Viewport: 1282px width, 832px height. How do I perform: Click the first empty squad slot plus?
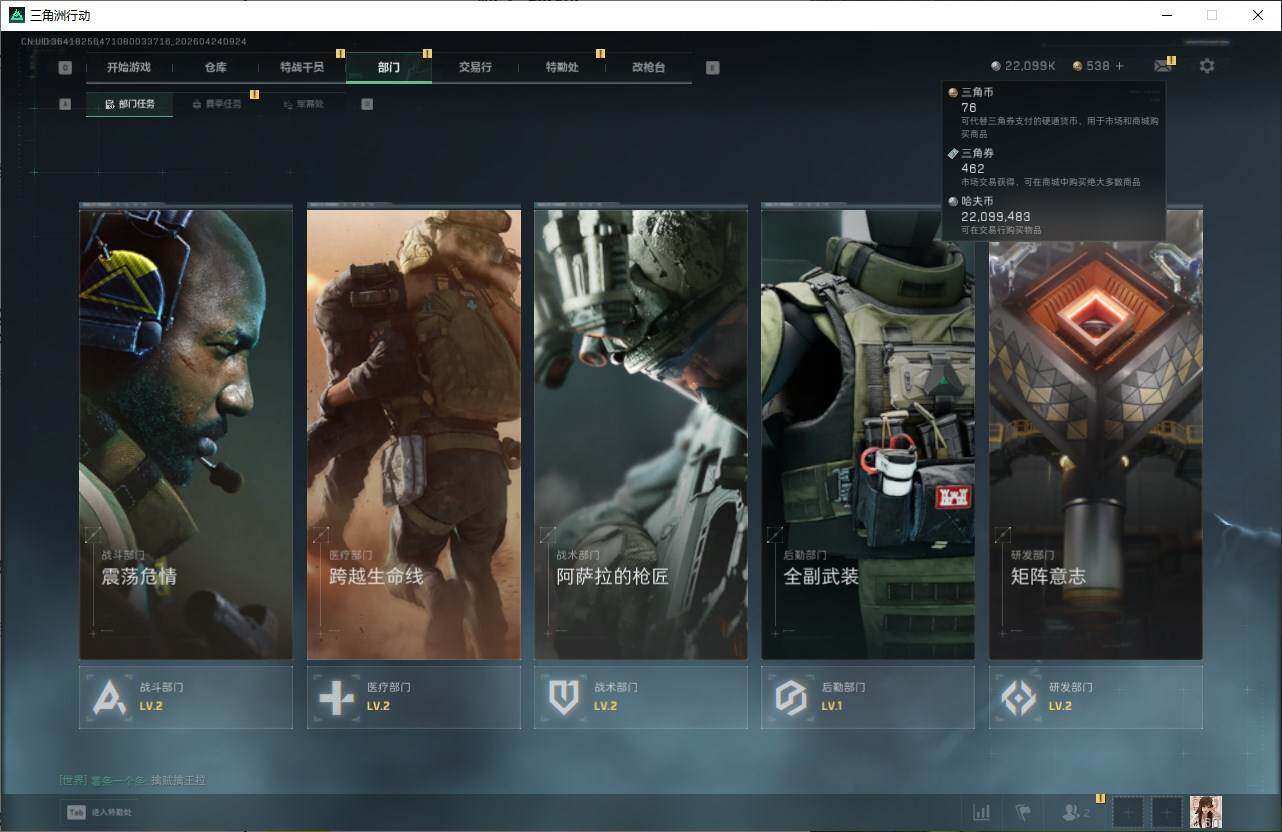(1127, 812)
